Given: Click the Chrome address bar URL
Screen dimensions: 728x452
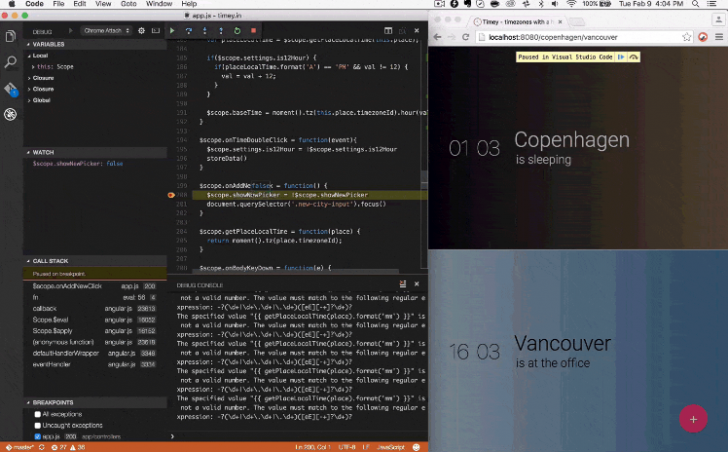Looking at the screenshot, I should 553,37.
